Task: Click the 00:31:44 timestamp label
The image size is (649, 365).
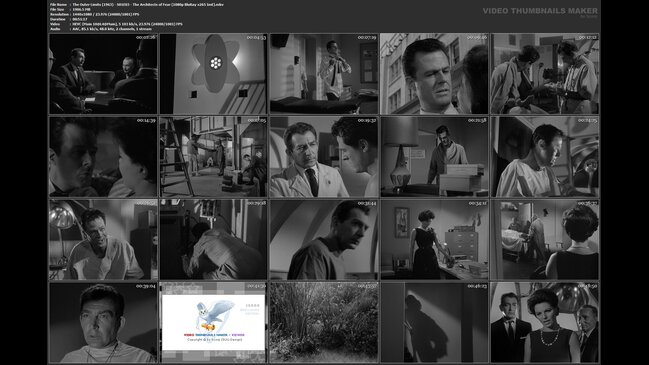Action: click(367, 203)
